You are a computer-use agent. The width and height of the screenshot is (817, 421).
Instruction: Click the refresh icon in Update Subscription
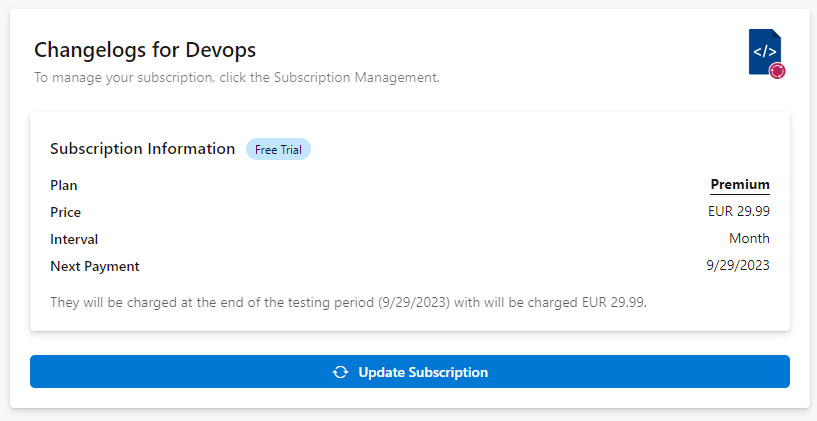(x=340, y=372)
